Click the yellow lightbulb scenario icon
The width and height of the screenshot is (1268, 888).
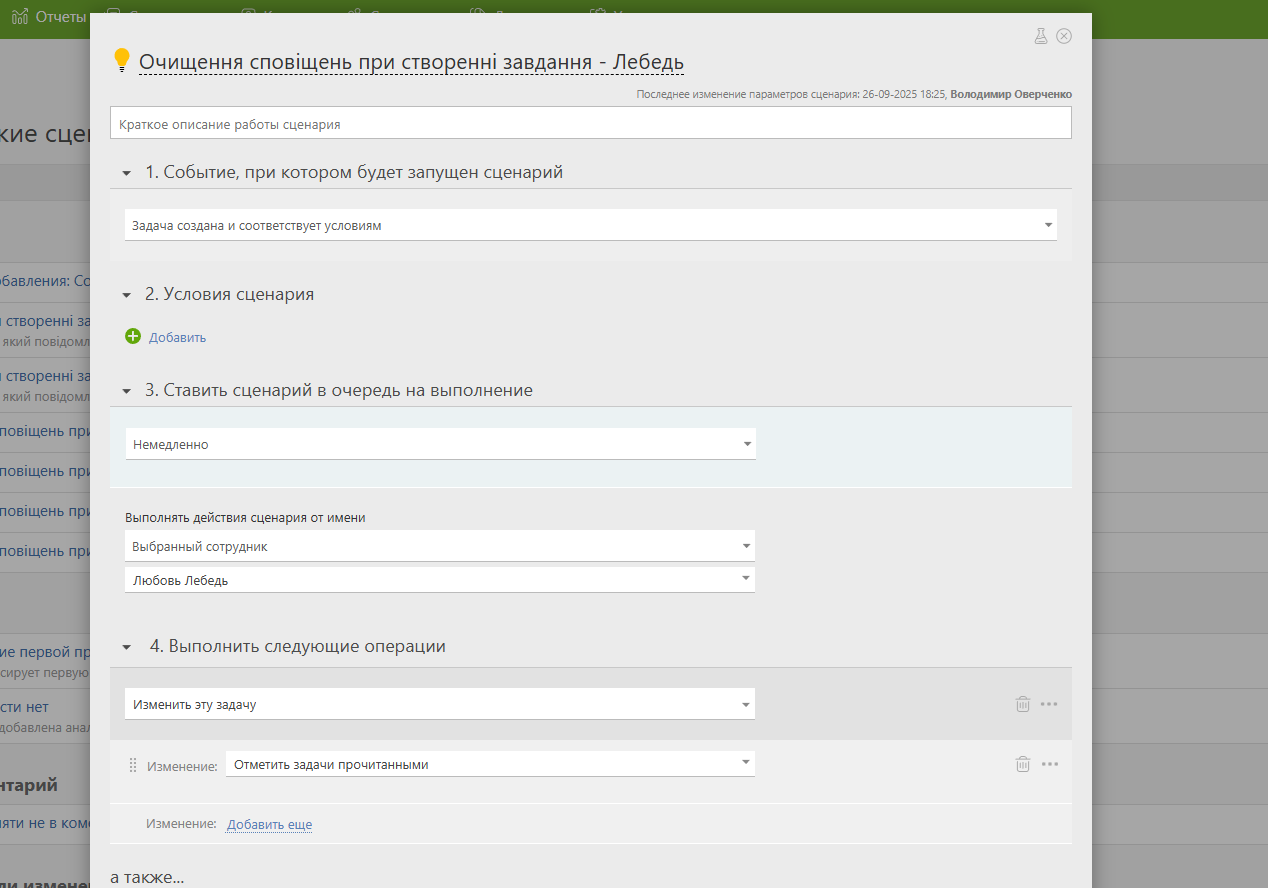click(x=122, y=61)
